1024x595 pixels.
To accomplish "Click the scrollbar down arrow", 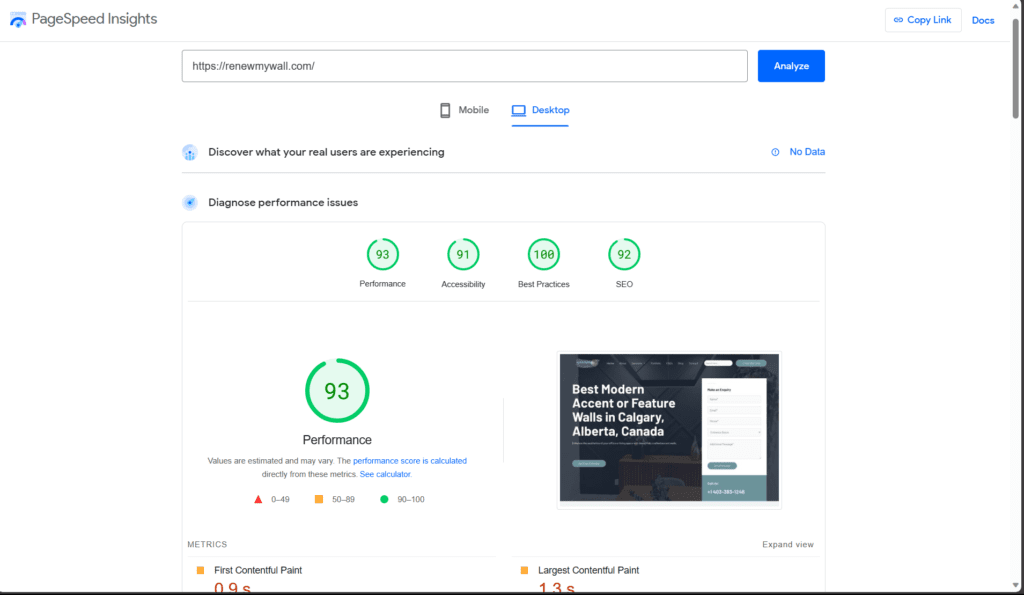I will tap(1016, 585).
